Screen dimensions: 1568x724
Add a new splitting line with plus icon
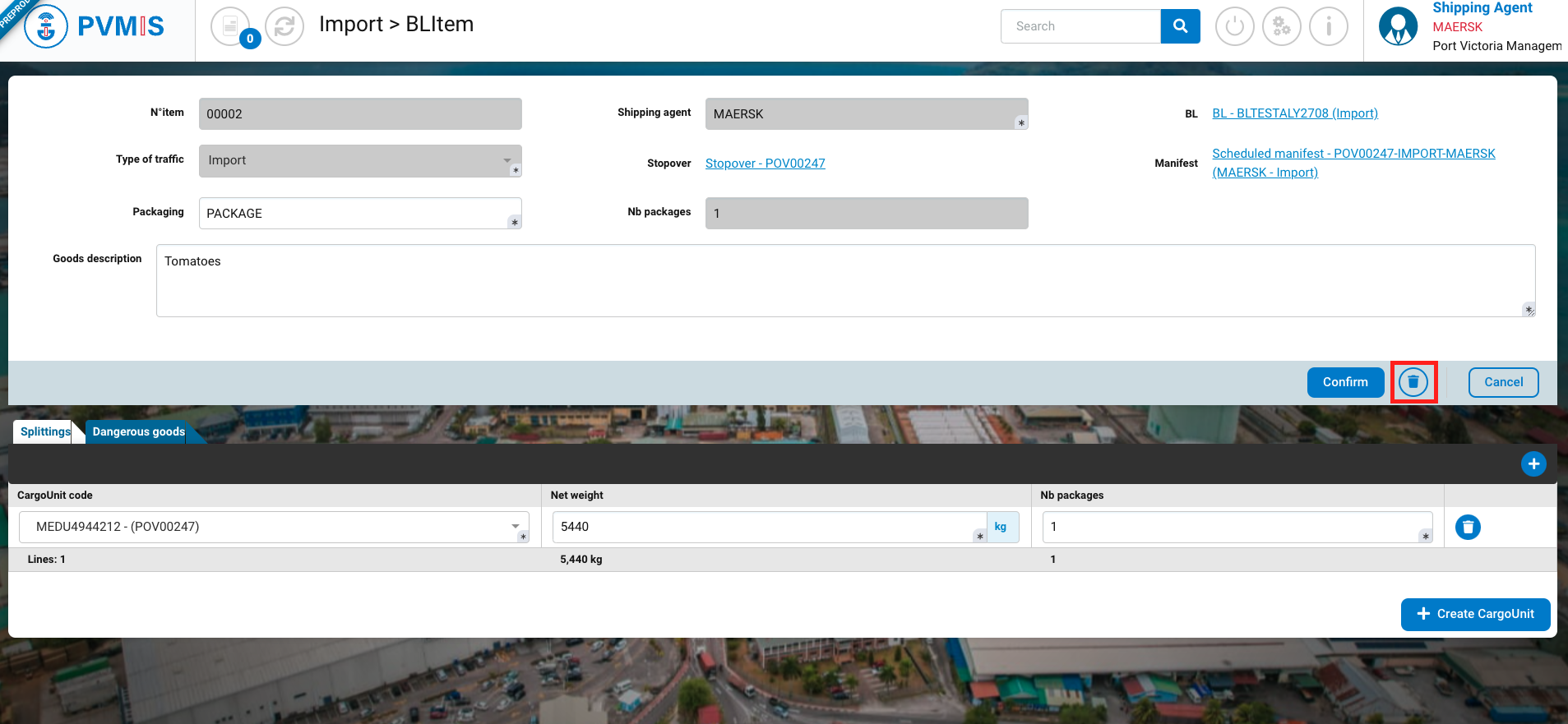(1533, 463)
